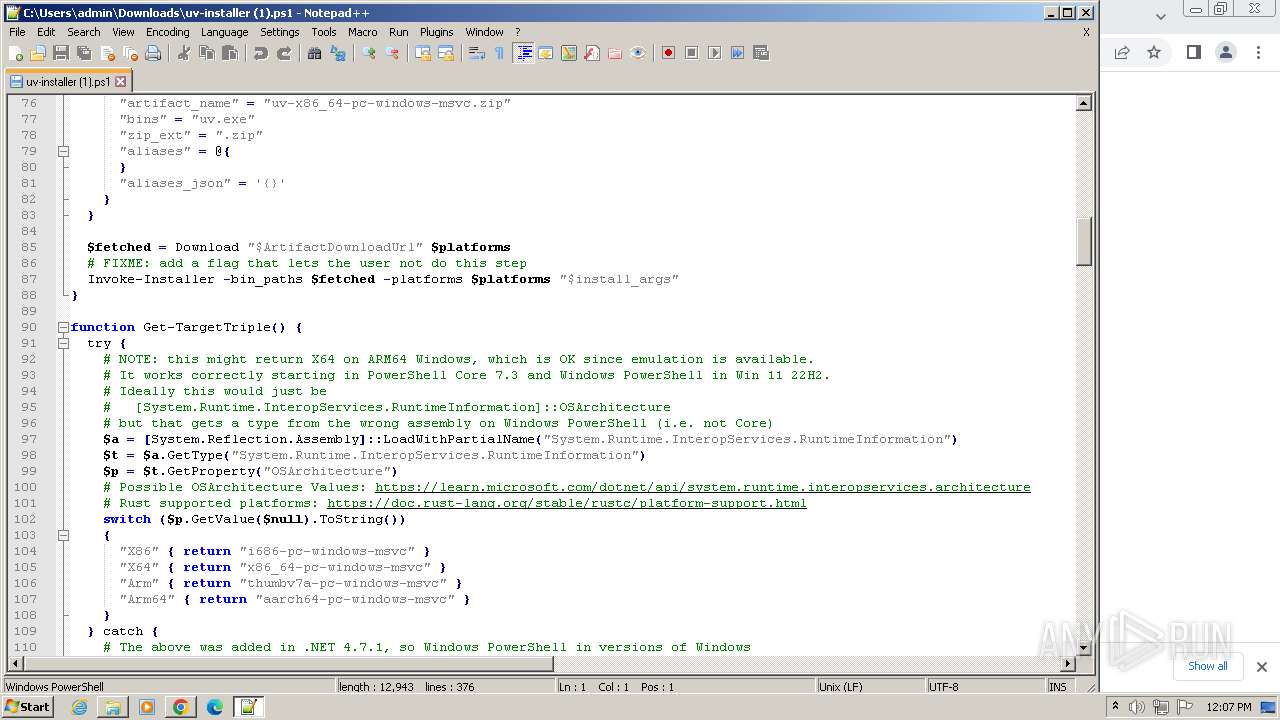The height and width of the screenshot is (720, 1280).
Task: Open the Search menu
Action: pos(83,32)
